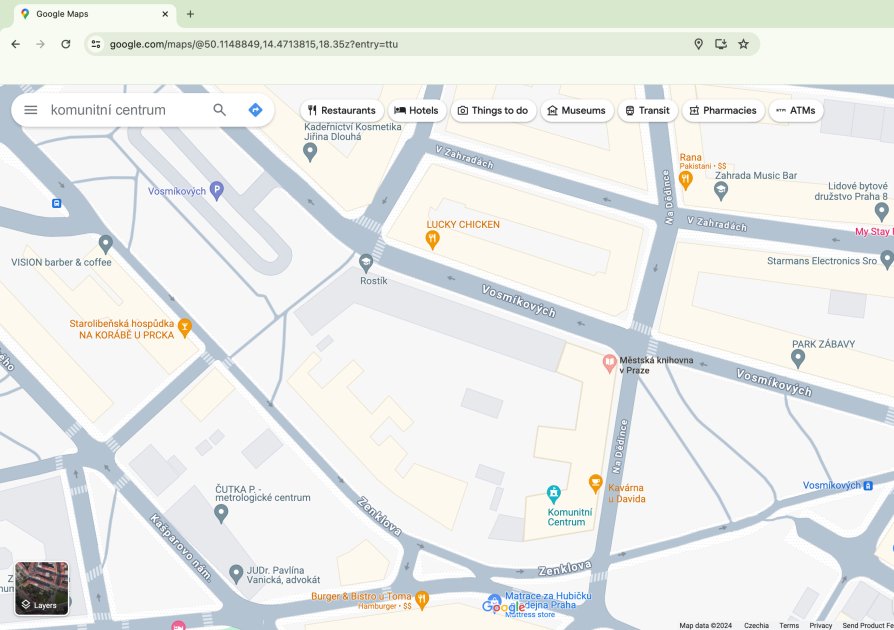The height and width of the screenshot is (630, 894).
Task: Bookmark this page with the star icon
Action: 743,44
